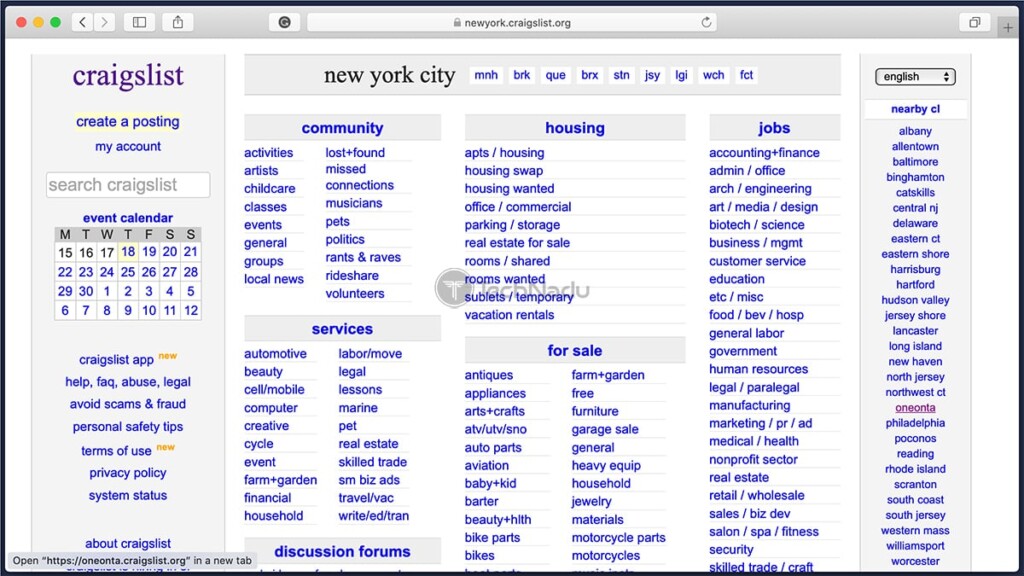Select the wch area tab
This screenshot has height=576, width=1024.
coord(713,75)
